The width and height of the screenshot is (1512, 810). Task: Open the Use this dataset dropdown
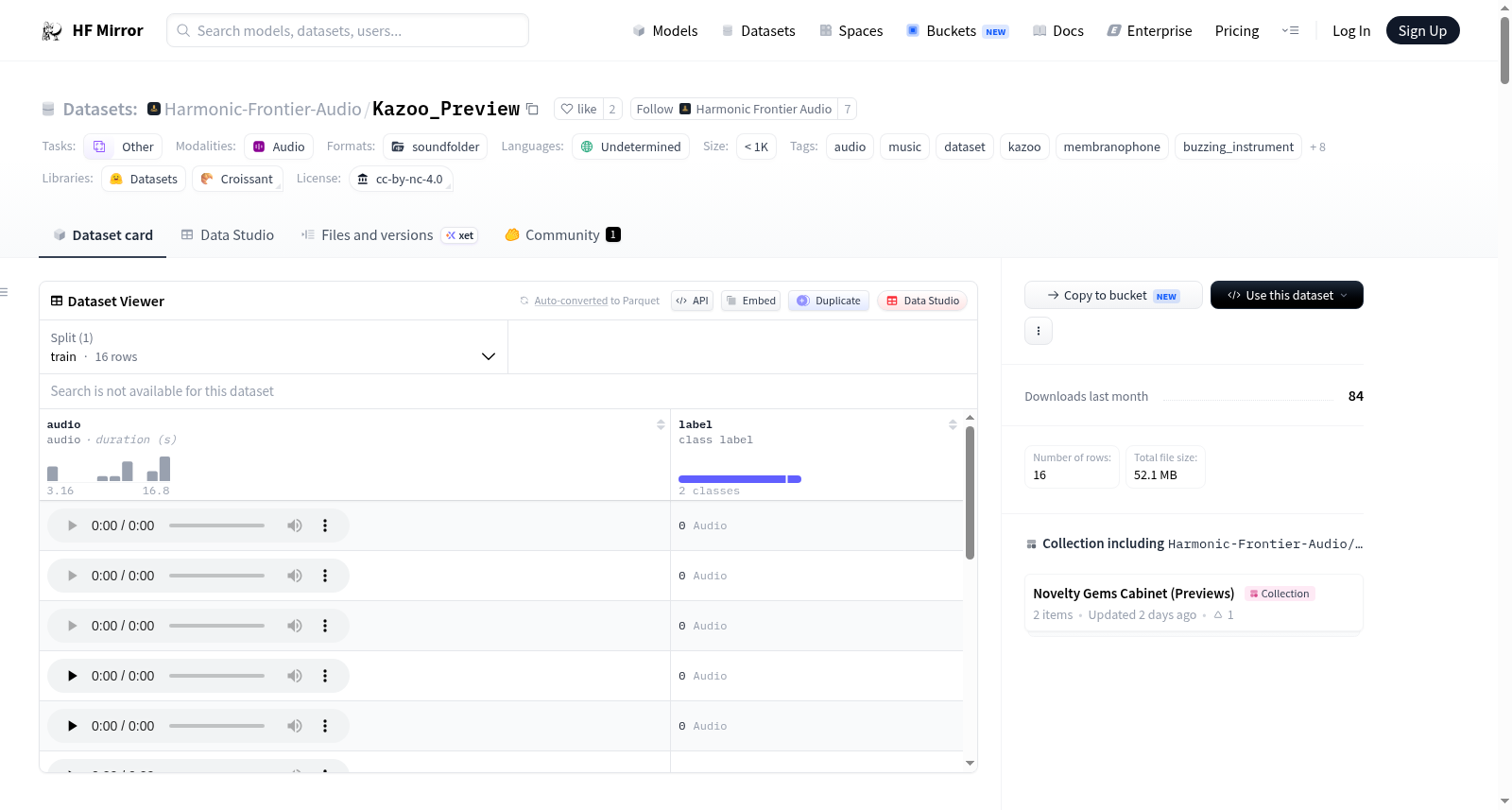[1287, 295]
